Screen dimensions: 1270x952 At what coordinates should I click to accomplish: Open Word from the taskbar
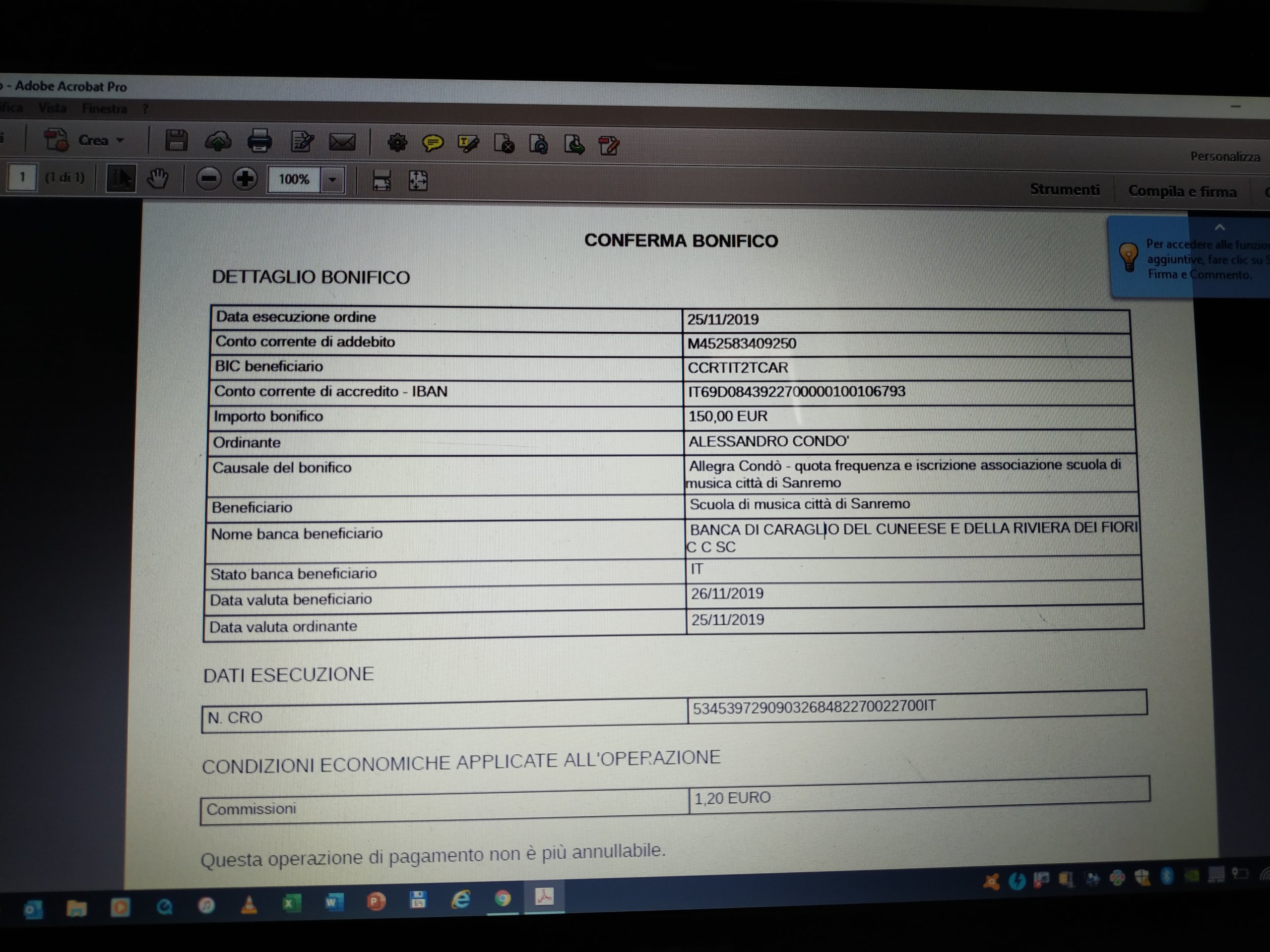click(333, 902)
